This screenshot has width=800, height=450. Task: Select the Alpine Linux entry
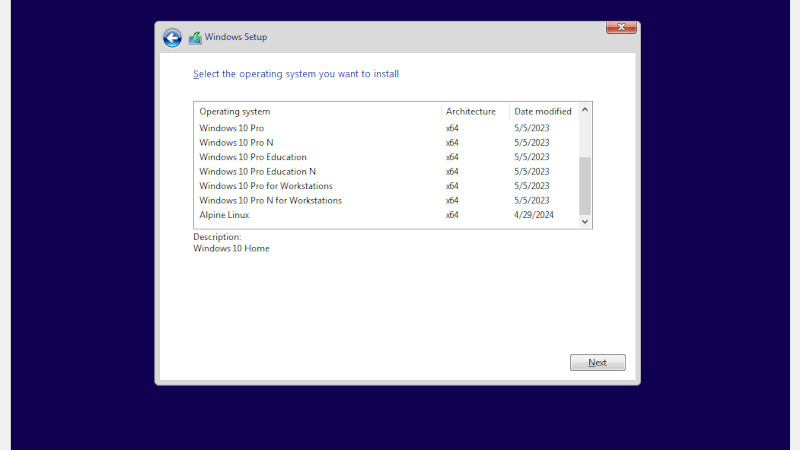tap(224, 215)
